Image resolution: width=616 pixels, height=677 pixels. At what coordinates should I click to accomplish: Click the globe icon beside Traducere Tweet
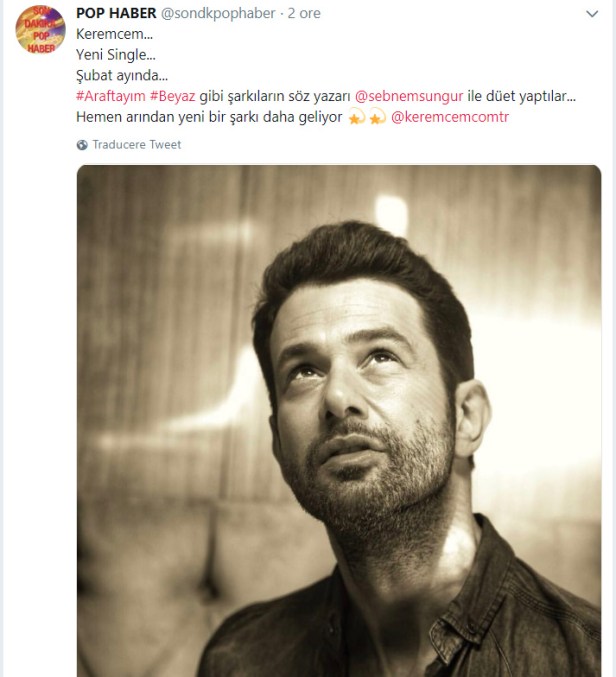tap(82, 145)
